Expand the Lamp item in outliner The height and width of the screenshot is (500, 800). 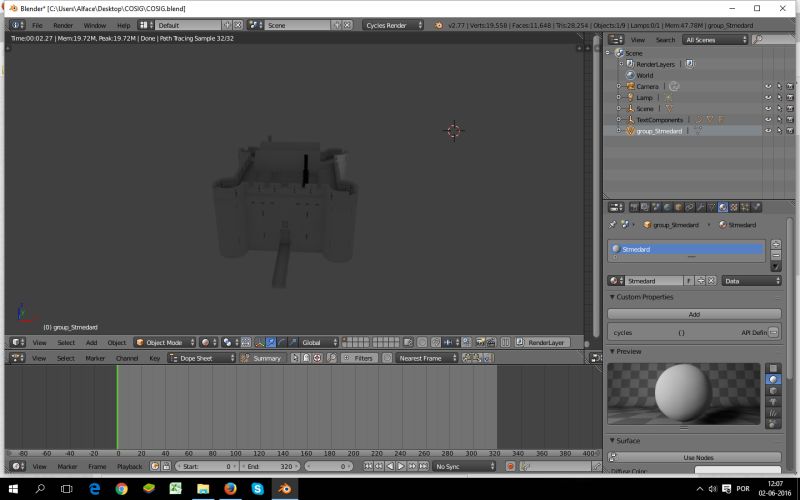(x=618, y=97)
